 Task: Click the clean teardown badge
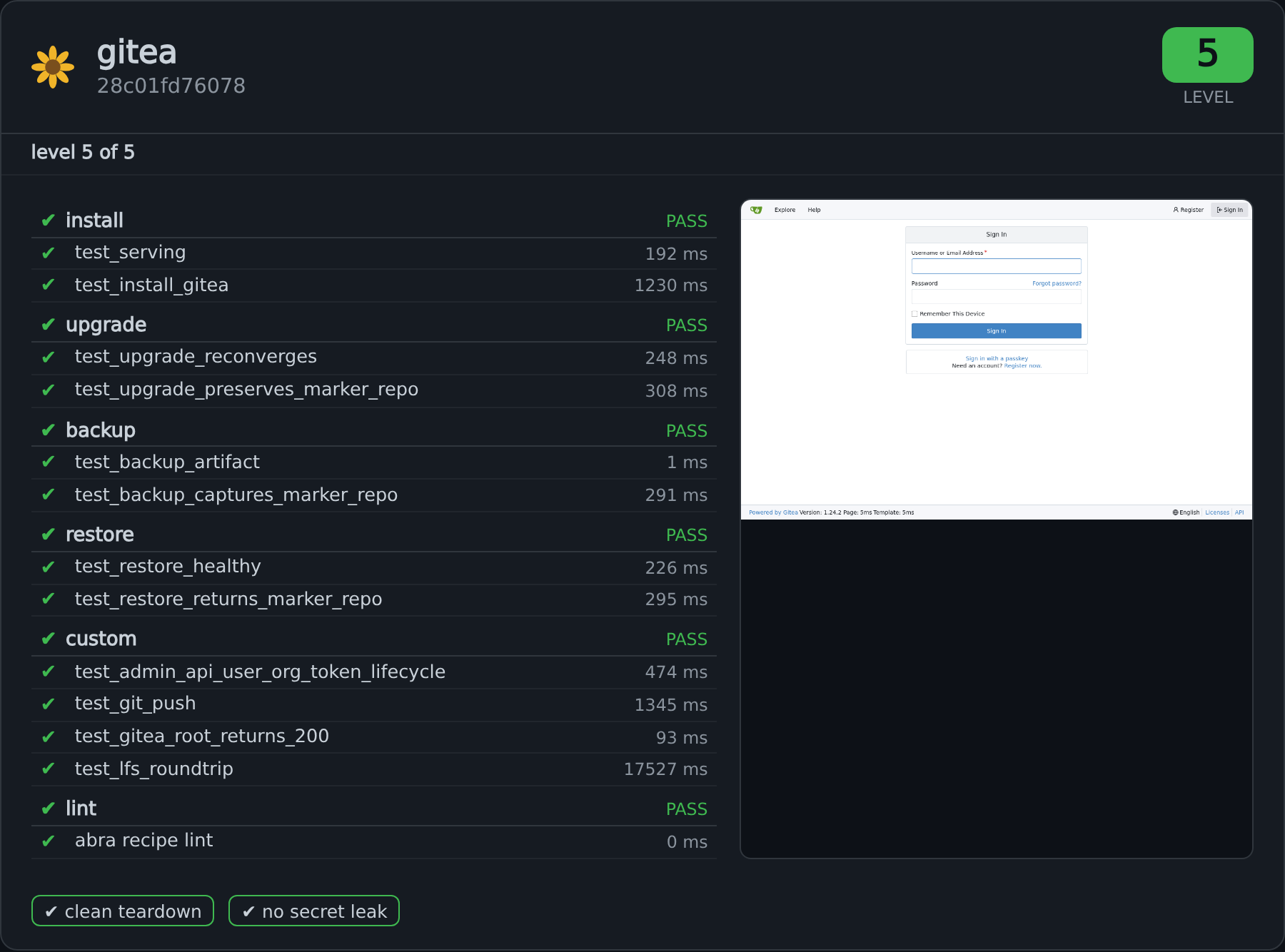pyautogui.click(x=123, y=911)
